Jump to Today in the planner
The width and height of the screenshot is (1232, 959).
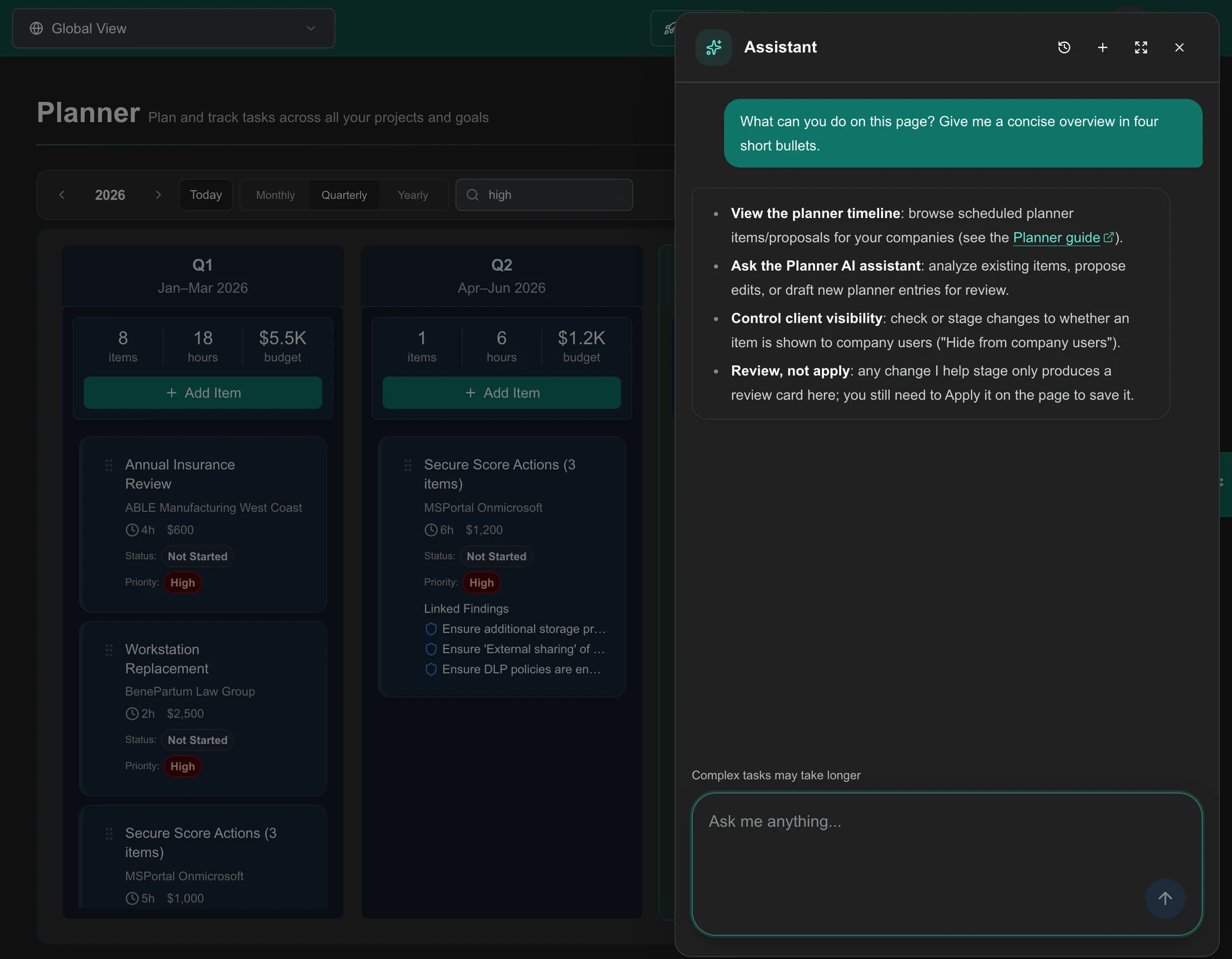click(205, 195)
